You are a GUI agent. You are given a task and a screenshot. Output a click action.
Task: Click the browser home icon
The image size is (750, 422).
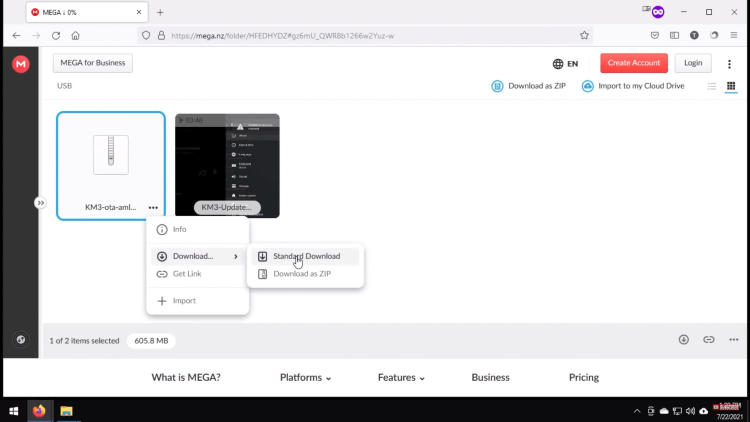[76, 35]
